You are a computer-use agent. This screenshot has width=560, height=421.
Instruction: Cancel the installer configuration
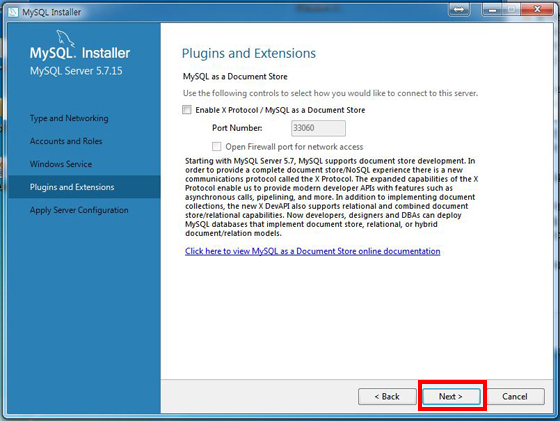pyautogui.click(x=515, y=396)
